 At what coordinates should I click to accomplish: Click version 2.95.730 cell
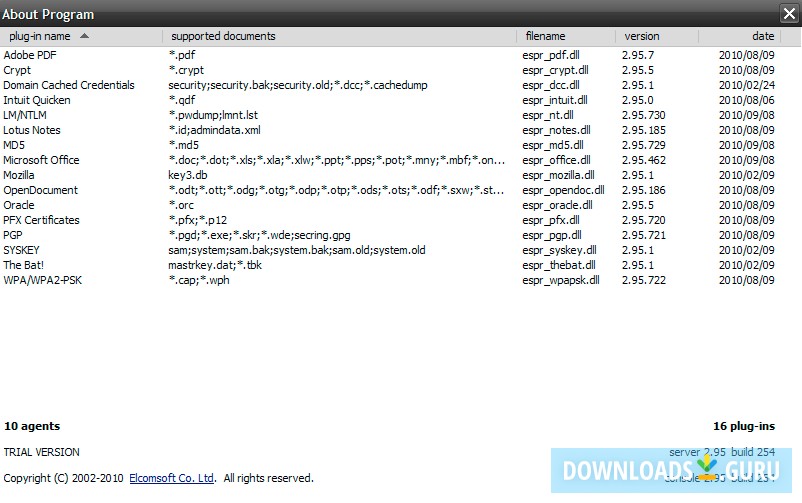tap(643, 115)
